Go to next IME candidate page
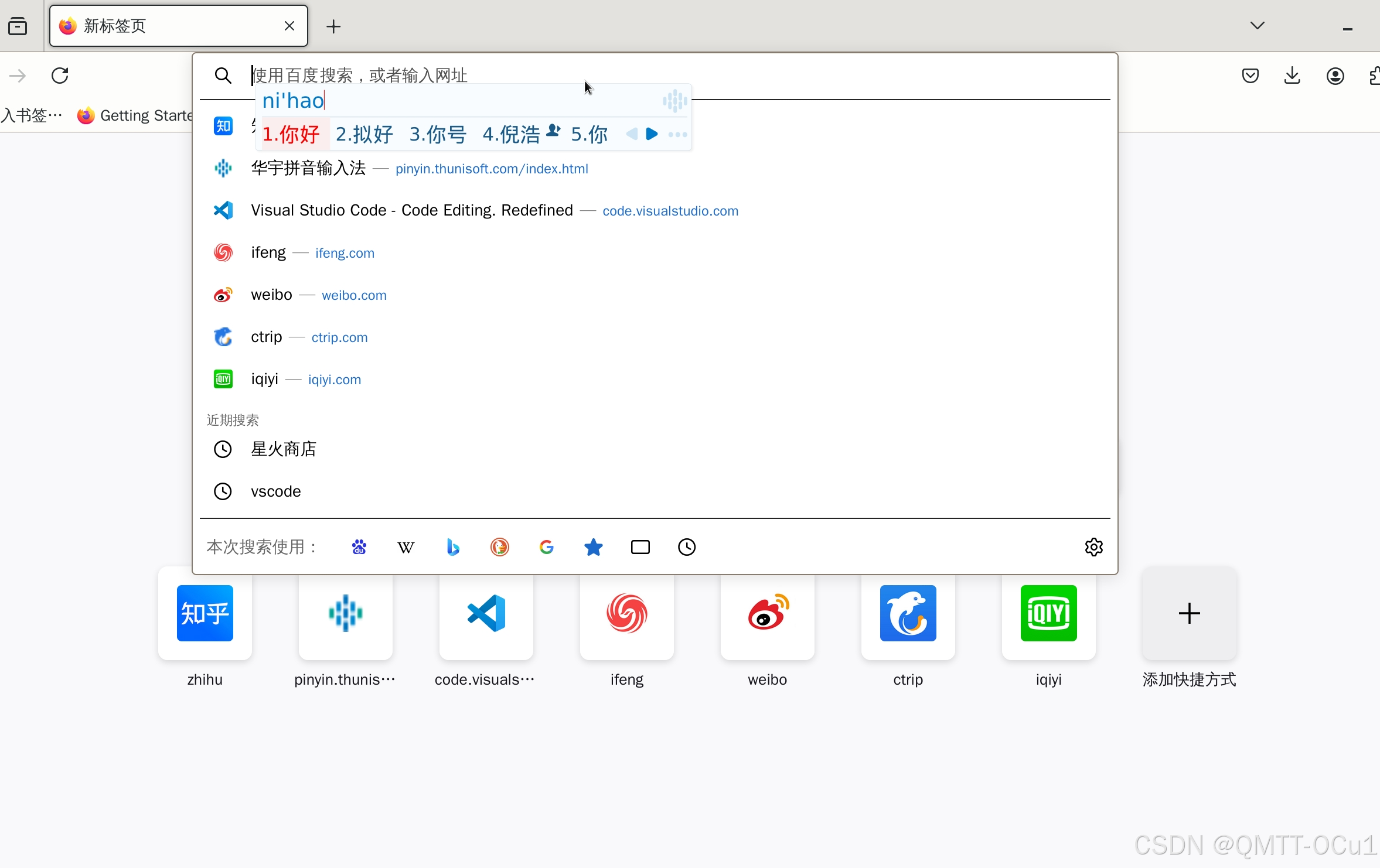 652,134
